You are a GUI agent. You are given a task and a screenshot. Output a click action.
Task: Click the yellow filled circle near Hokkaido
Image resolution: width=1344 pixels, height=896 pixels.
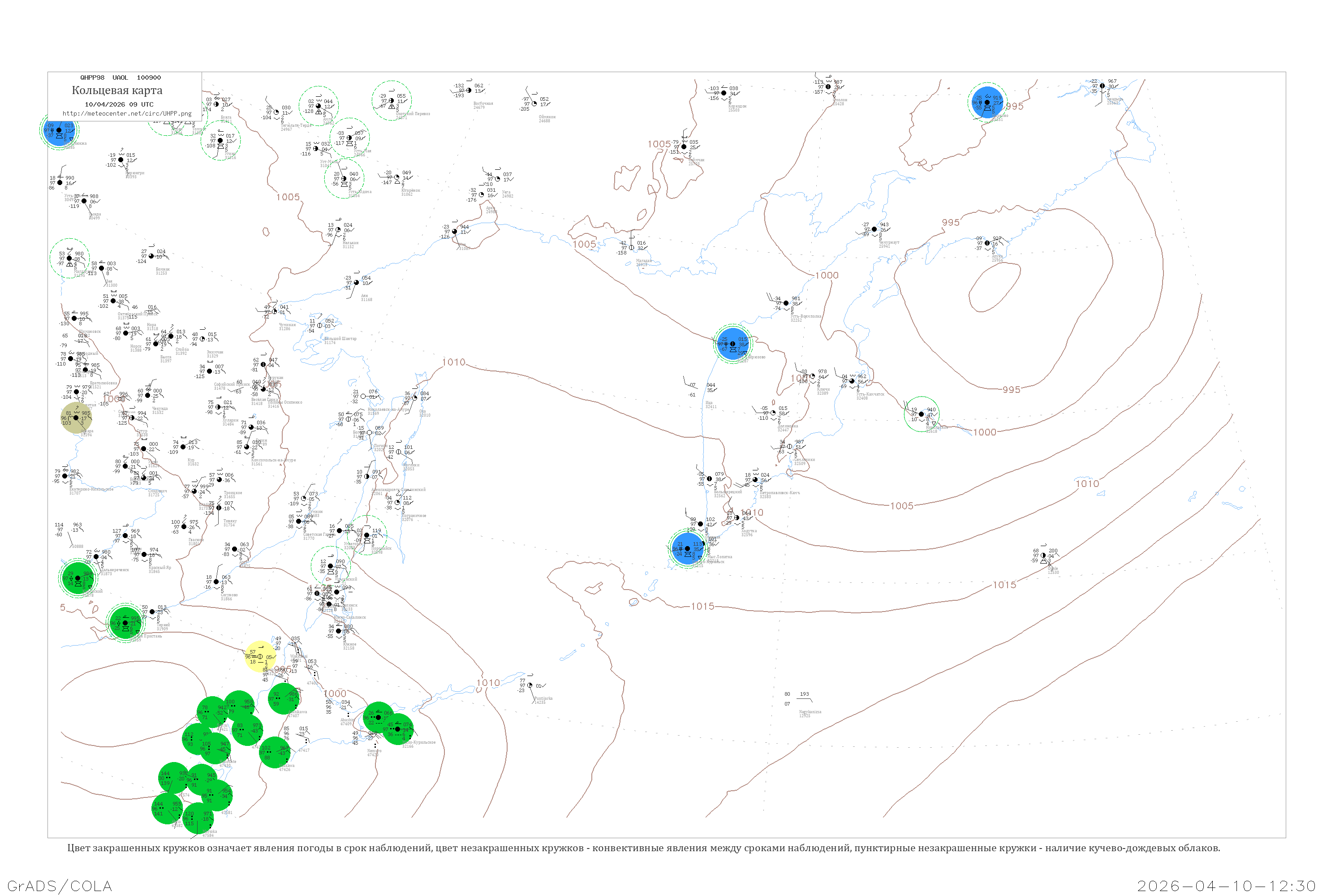pyautogui.click(x=260, y=657)
